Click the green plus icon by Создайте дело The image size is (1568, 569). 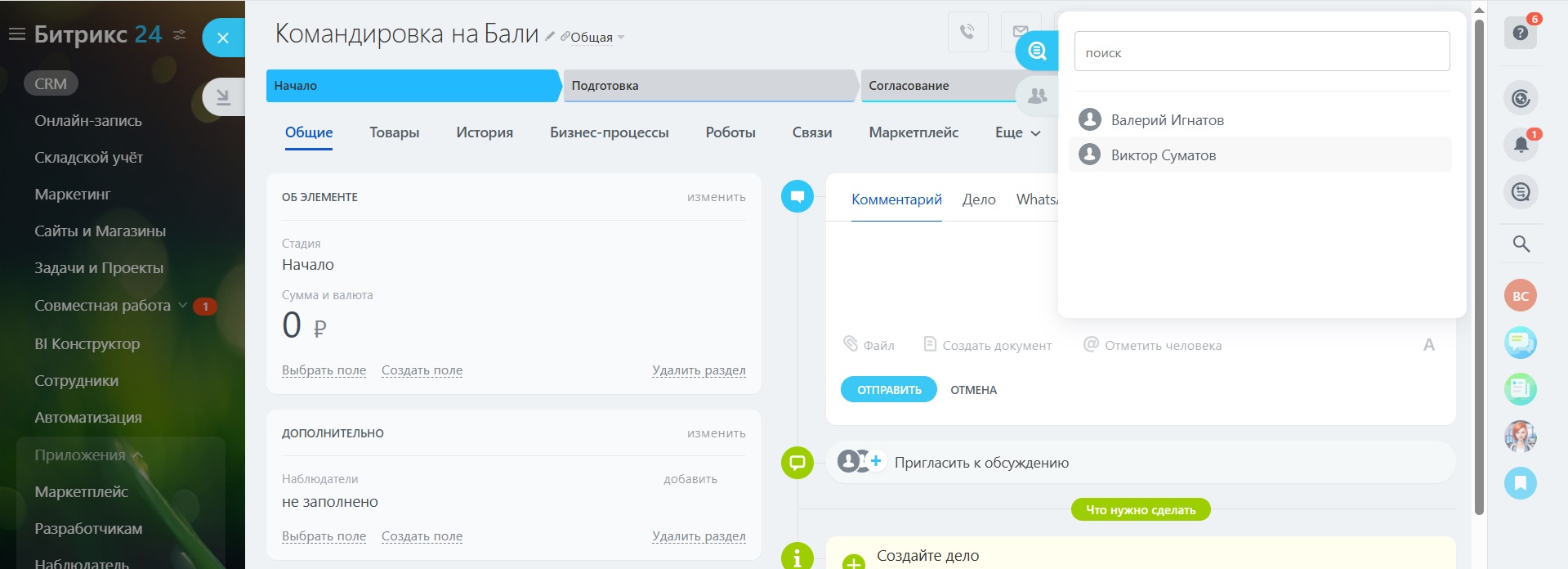tap(854, 562)
